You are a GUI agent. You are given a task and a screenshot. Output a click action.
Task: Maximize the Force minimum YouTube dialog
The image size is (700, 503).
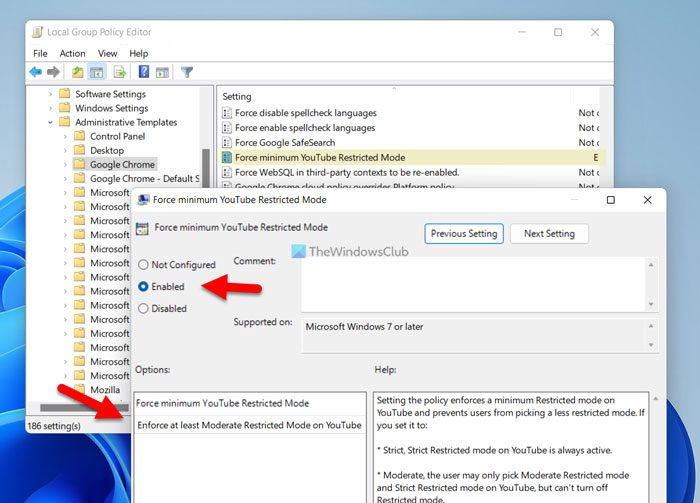pyautogui.click(x=611, y=200)
